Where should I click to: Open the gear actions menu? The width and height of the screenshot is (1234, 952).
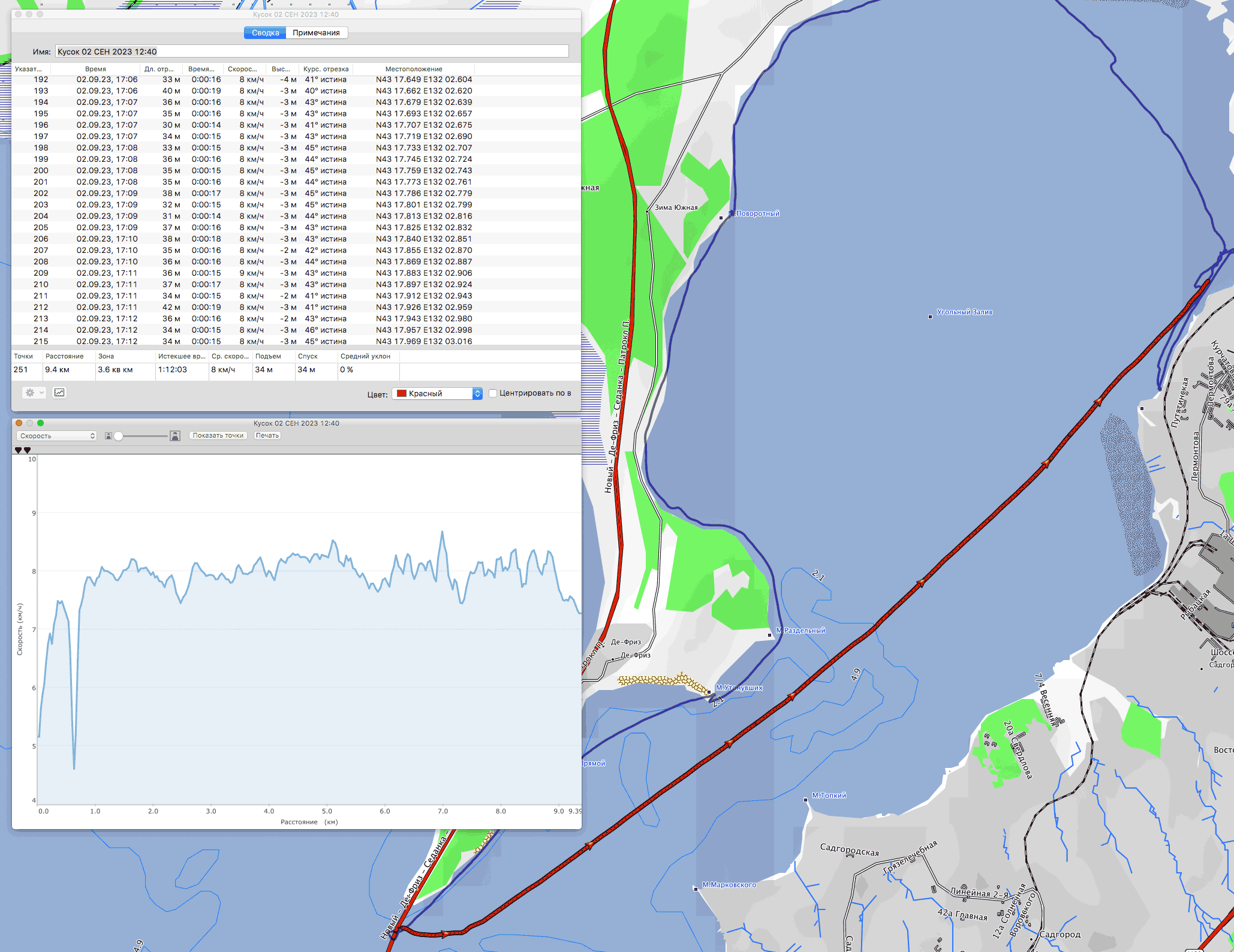[x=33, y=393]
